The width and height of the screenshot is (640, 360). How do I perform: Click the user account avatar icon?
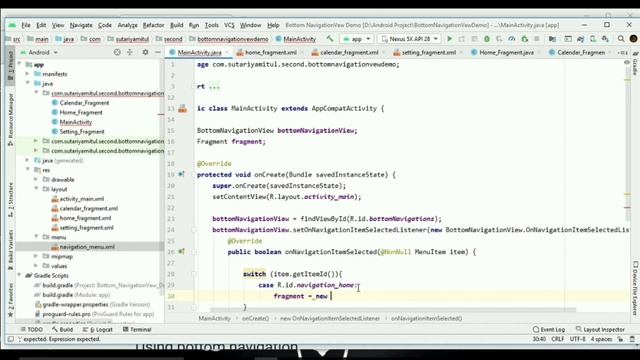pos(633,39)
